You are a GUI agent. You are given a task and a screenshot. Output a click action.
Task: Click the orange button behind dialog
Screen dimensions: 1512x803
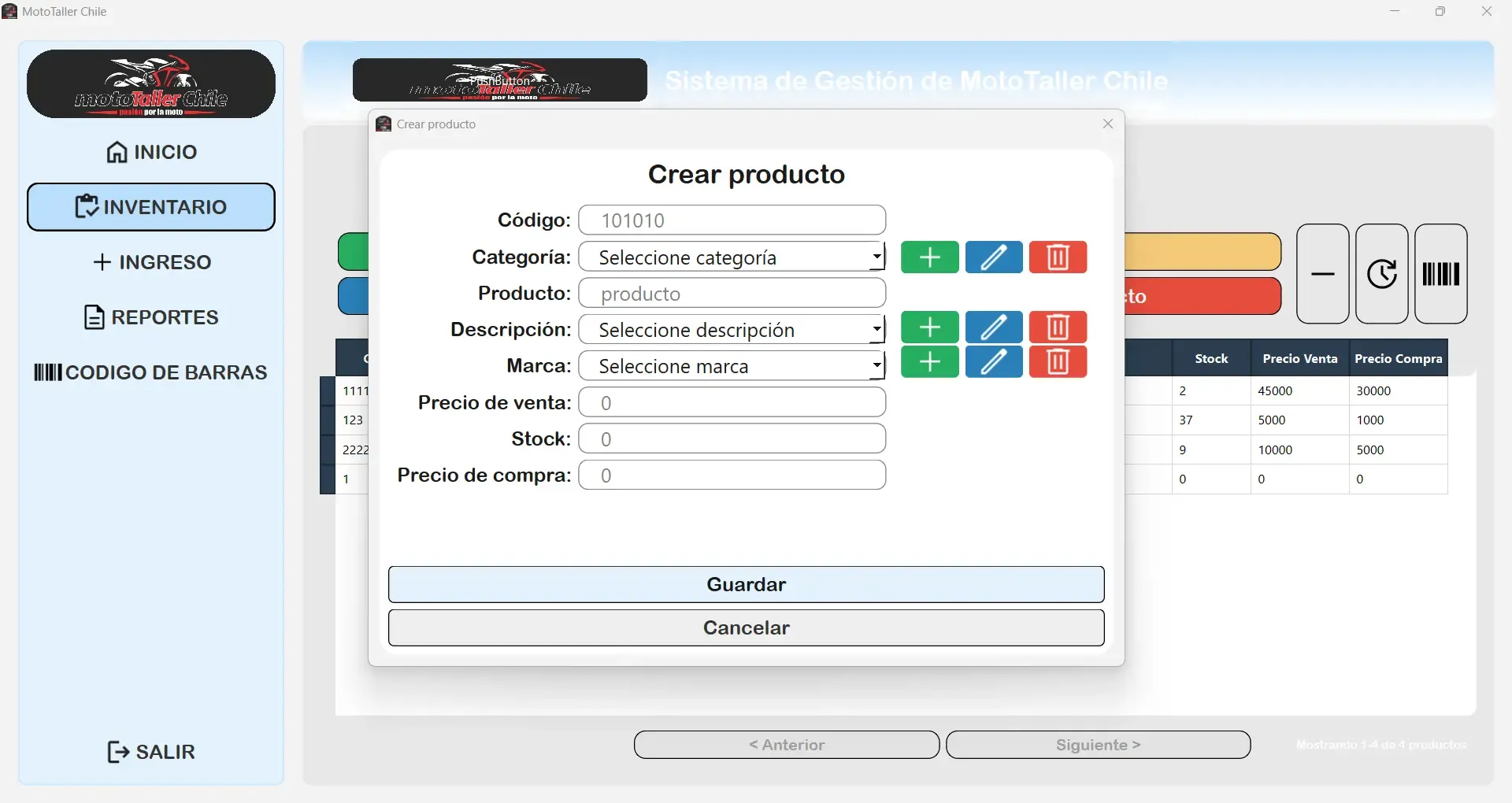pyautogui.click(x=1203, y=252)
